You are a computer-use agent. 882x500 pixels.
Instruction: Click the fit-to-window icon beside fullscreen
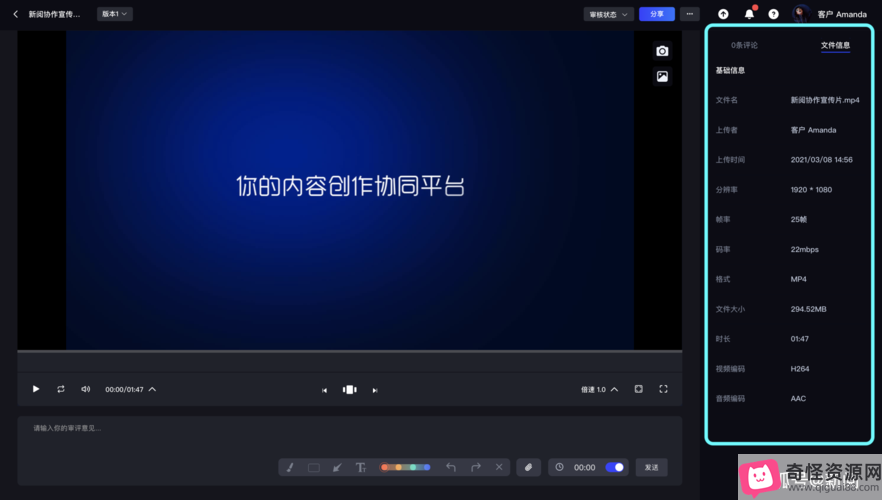pyautogui.click(x=638, y=389)
